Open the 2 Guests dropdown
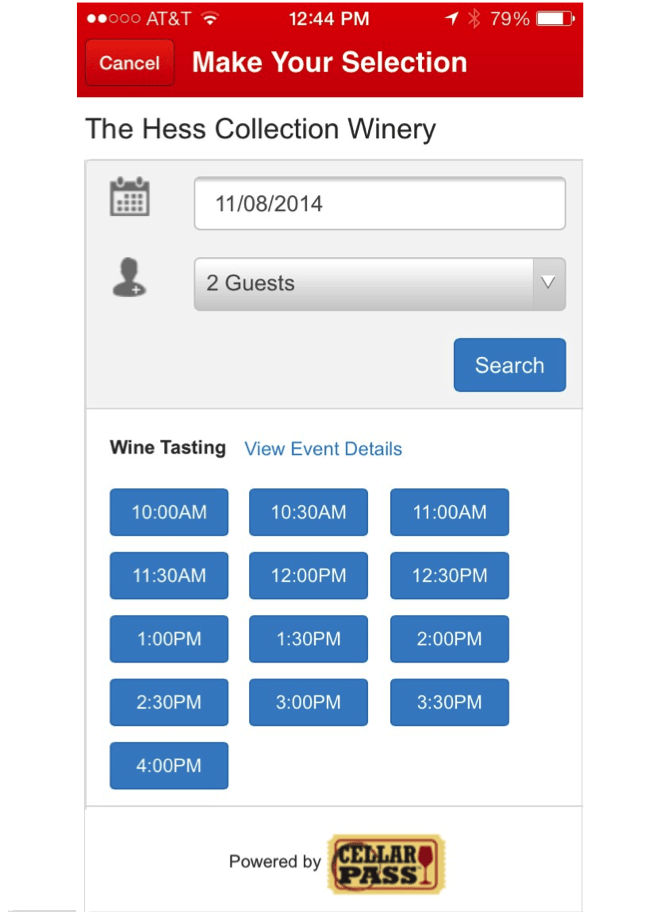662x912 pixels. [x=379, y=284]
